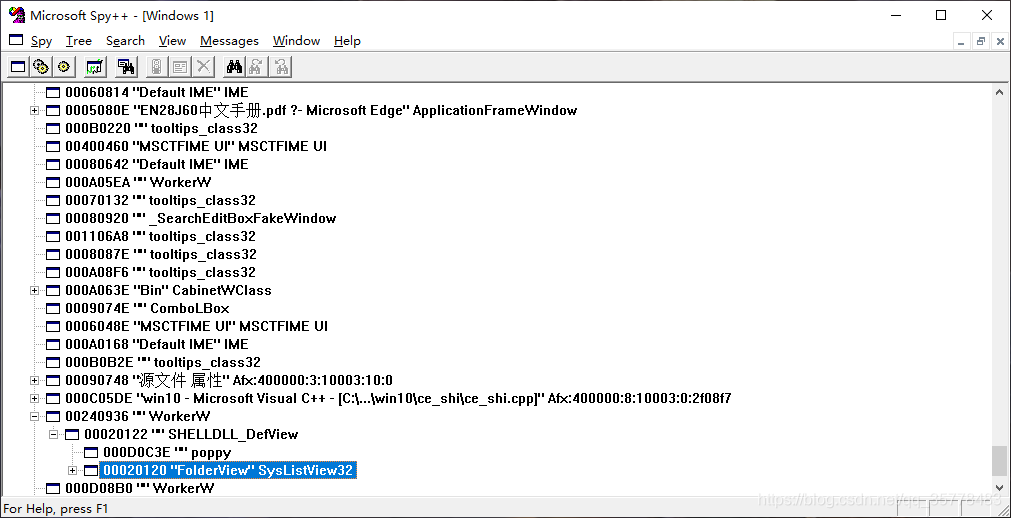Open the Tree menu
Viewport: 1011px width, 518px height.
click(79, 41)
